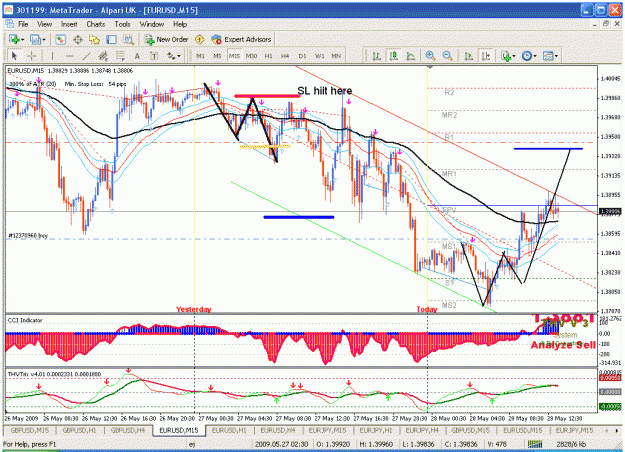Toggle the Terminal panel icon
Image resolution: width=625 pixels, height=452 pixels.
point(111,39)
